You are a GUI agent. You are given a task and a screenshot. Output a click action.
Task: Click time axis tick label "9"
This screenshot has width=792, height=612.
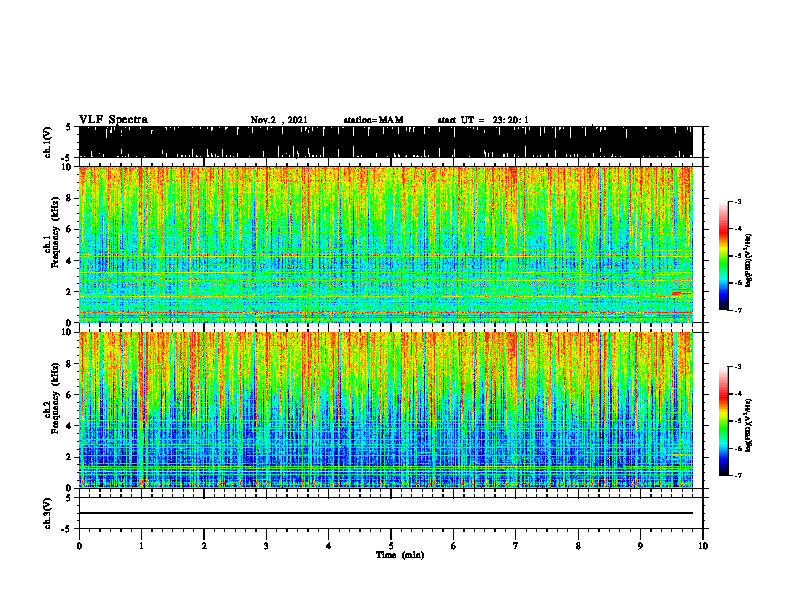(640, 546)
